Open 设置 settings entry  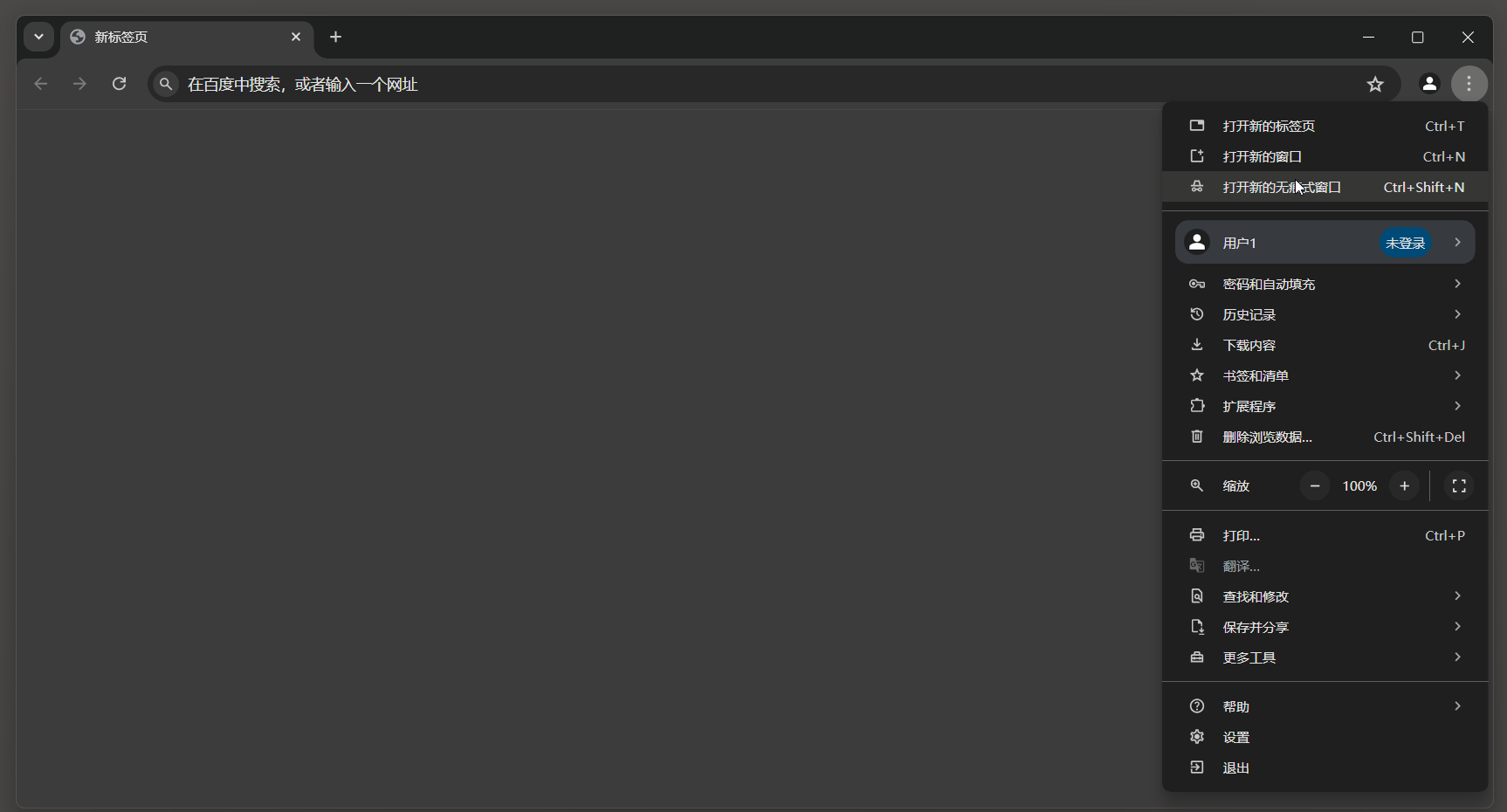[1325, 737]
